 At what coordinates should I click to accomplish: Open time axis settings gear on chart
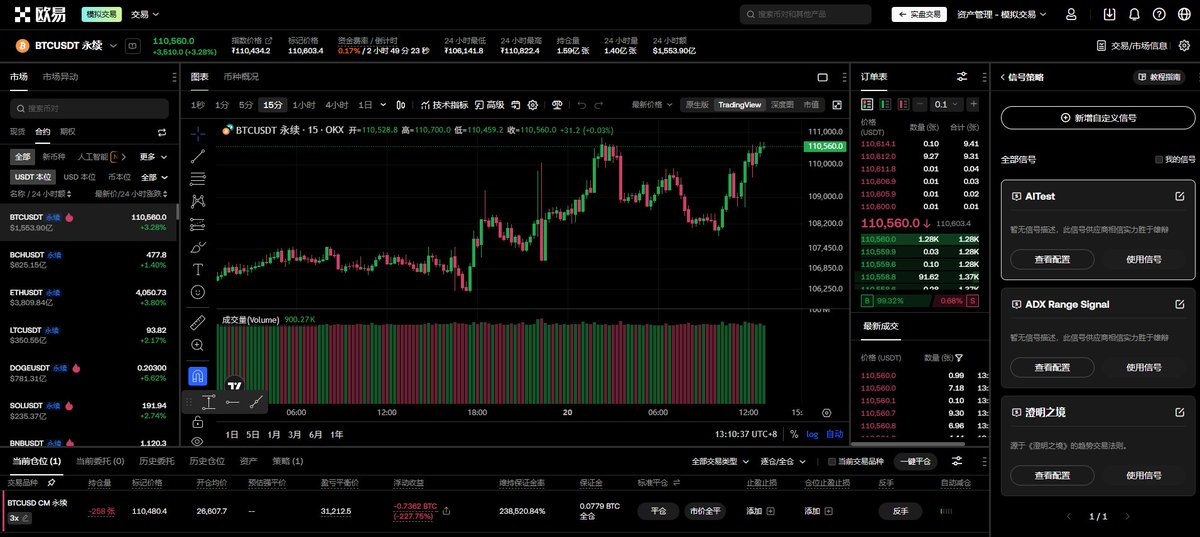pyautogui.click(x=826, y=412)
